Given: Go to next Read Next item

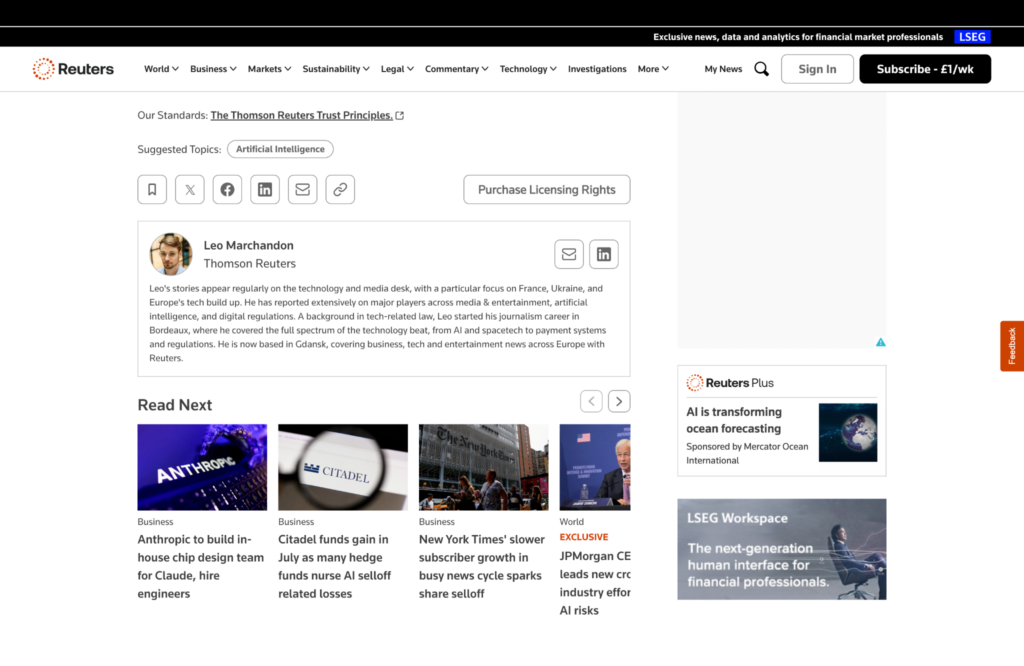Looking at the screenshot, I should pos(619,401).
